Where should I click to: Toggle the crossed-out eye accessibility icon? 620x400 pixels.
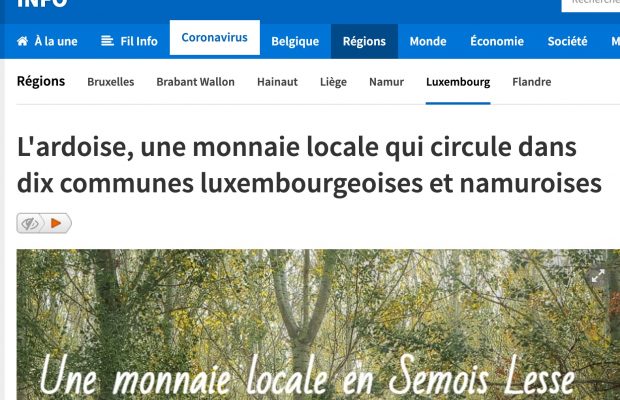click(x=30, y=223)
